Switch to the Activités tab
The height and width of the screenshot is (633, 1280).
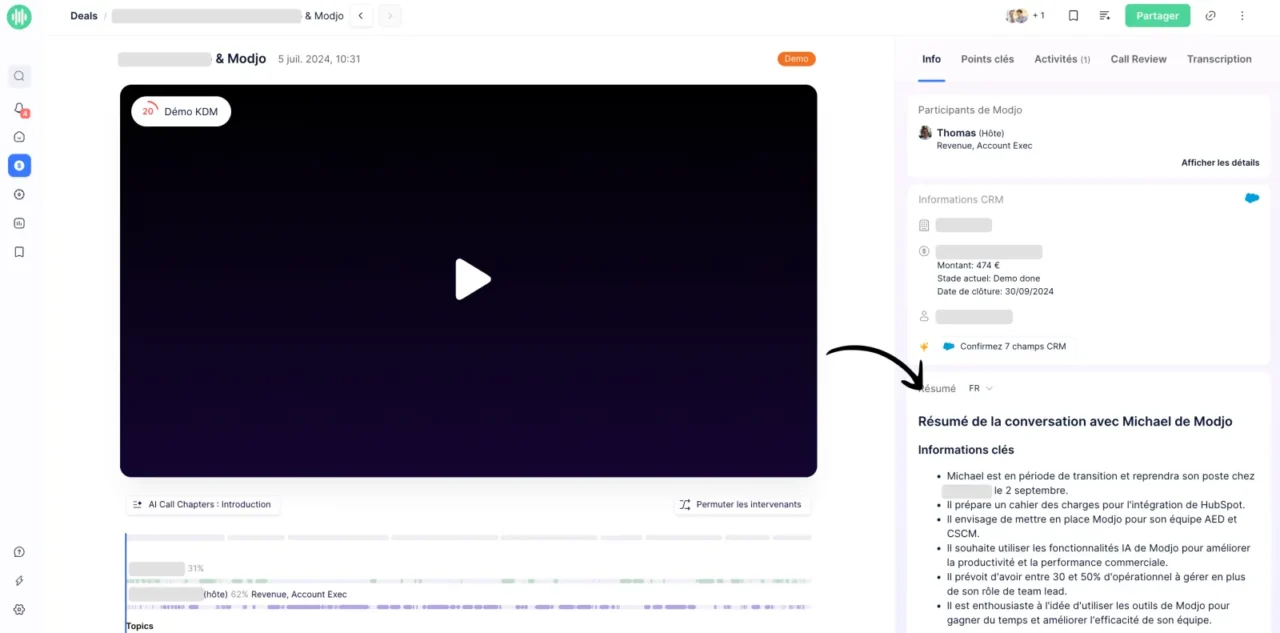[1062, 59]
